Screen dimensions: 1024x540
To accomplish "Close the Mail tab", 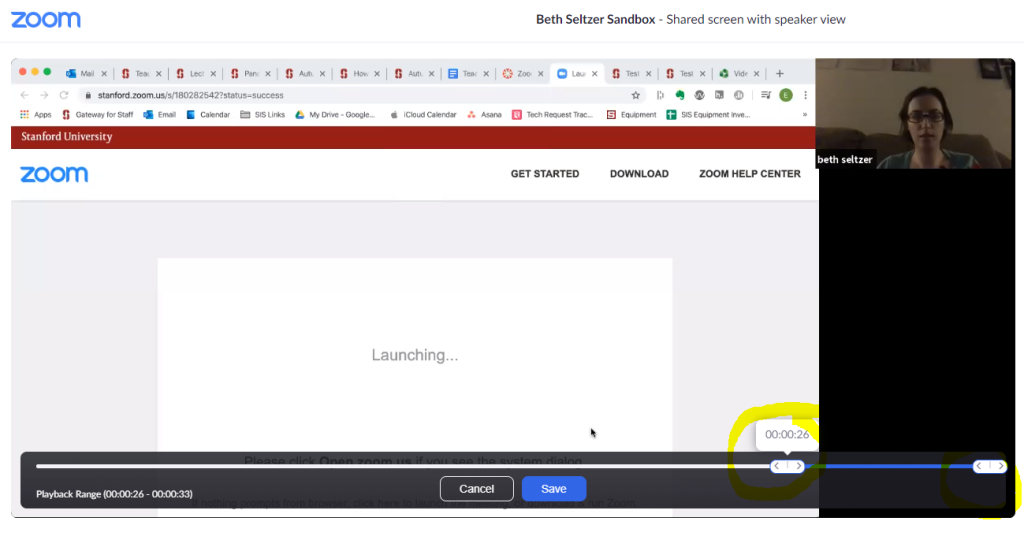I will pyautogui.click(x=104, y=74).
